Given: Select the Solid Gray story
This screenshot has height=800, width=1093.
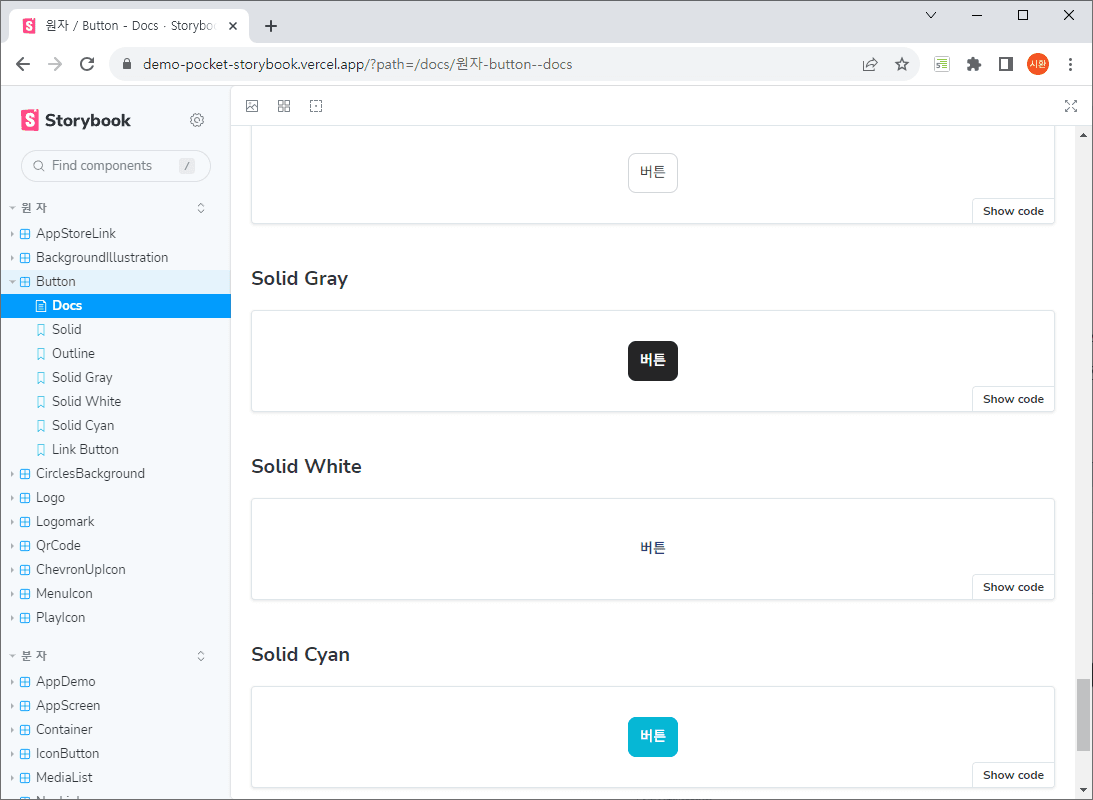Looking at the screenshot, I should [82, 378].
